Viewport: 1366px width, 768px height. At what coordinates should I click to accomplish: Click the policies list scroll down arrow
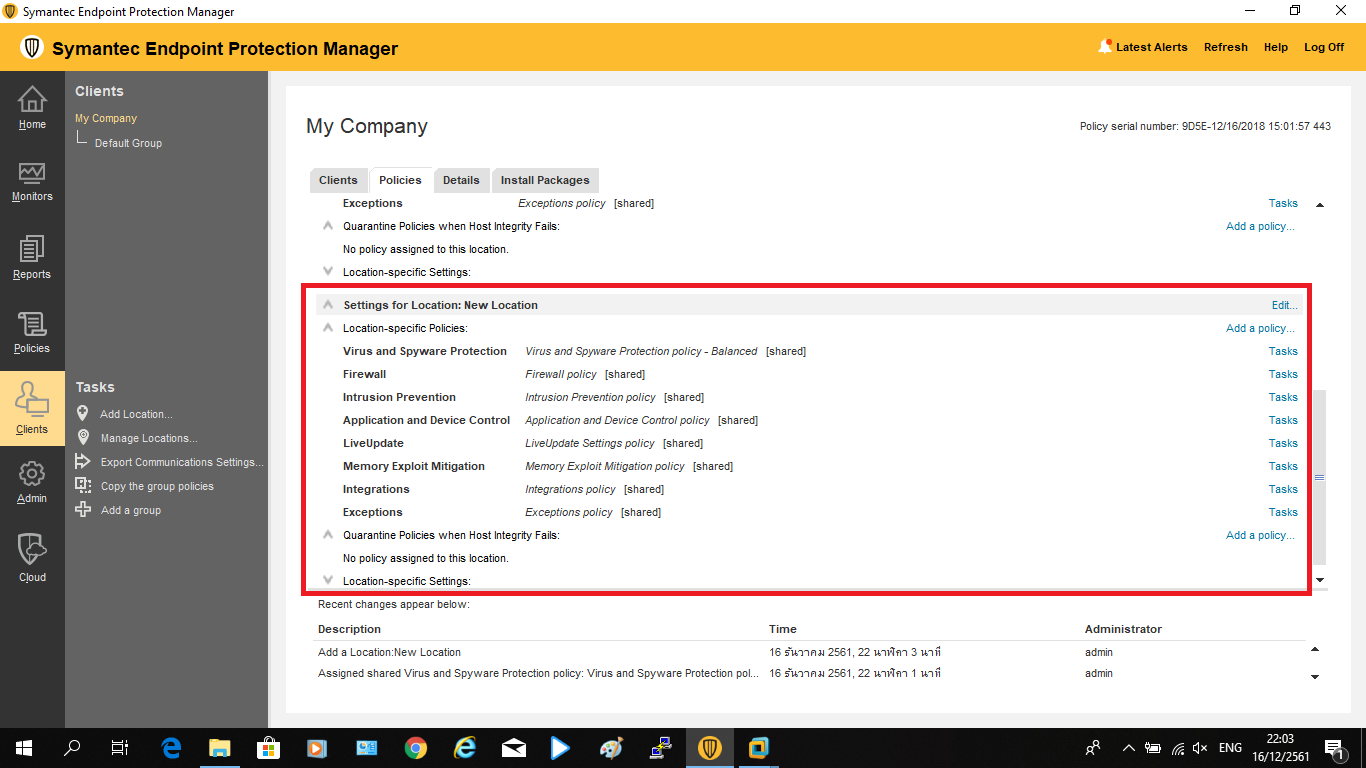tap(1319, 580)
